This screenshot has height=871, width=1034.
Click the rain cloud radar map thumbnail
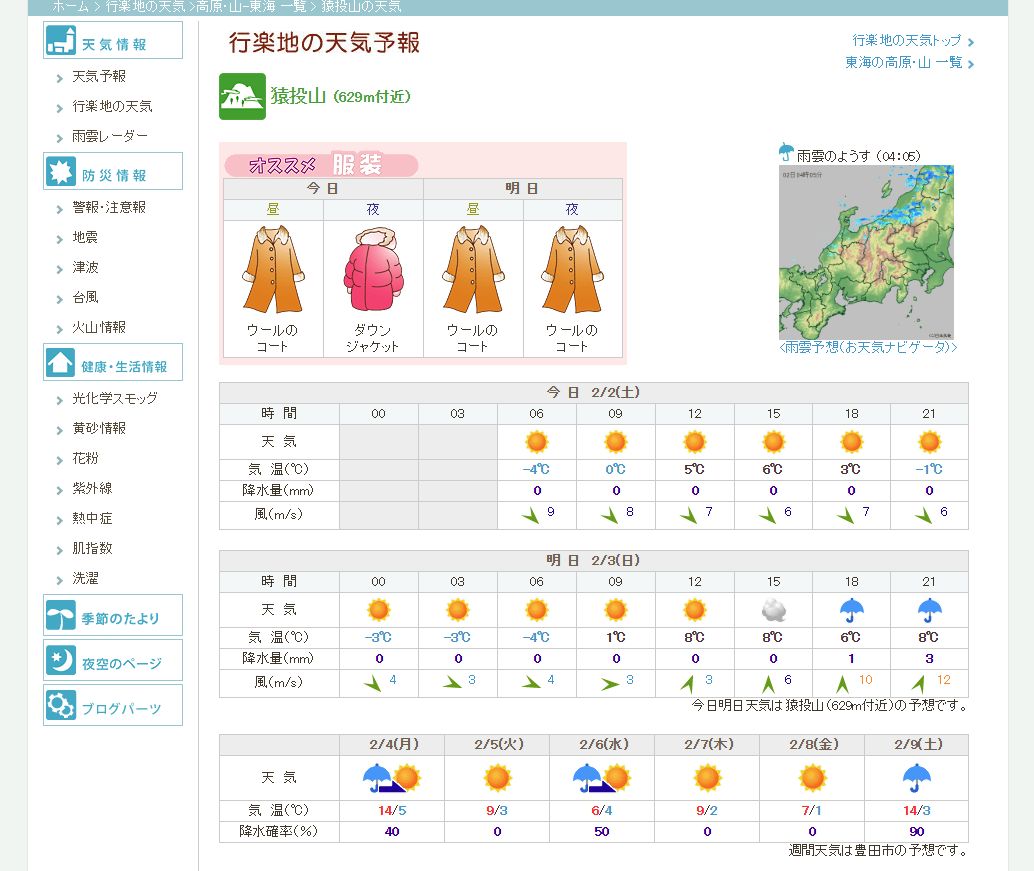coord(866,252)
